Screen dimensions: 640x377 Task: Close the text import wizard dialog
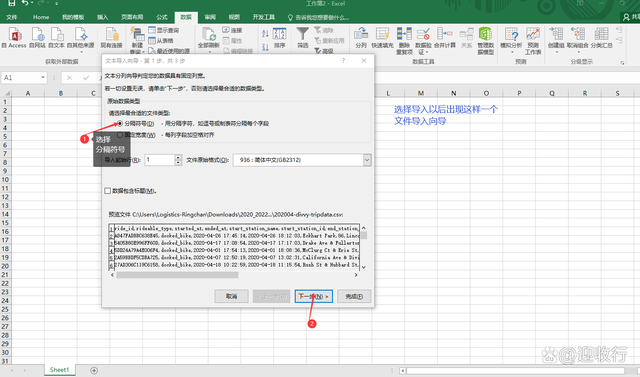(364, 60)
